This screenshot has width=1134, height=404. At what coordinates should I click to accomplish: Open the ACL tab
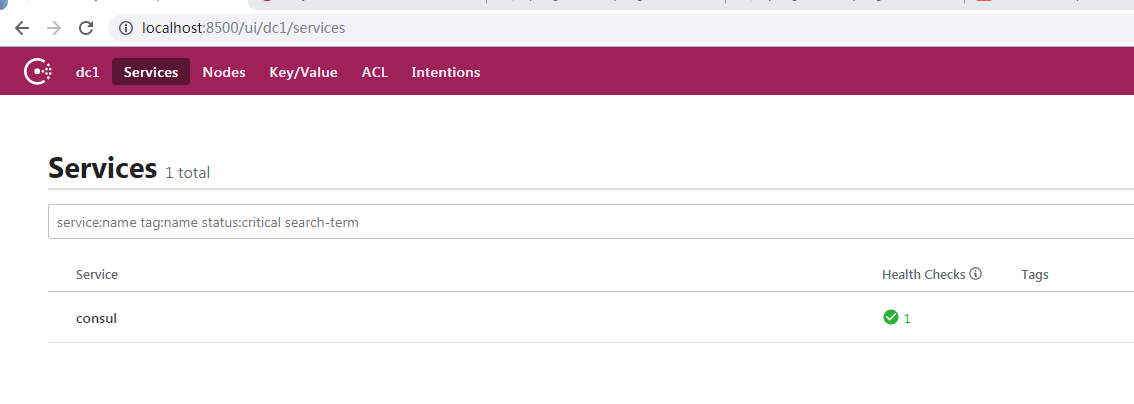pyautogui.click(x=375, y=72)
